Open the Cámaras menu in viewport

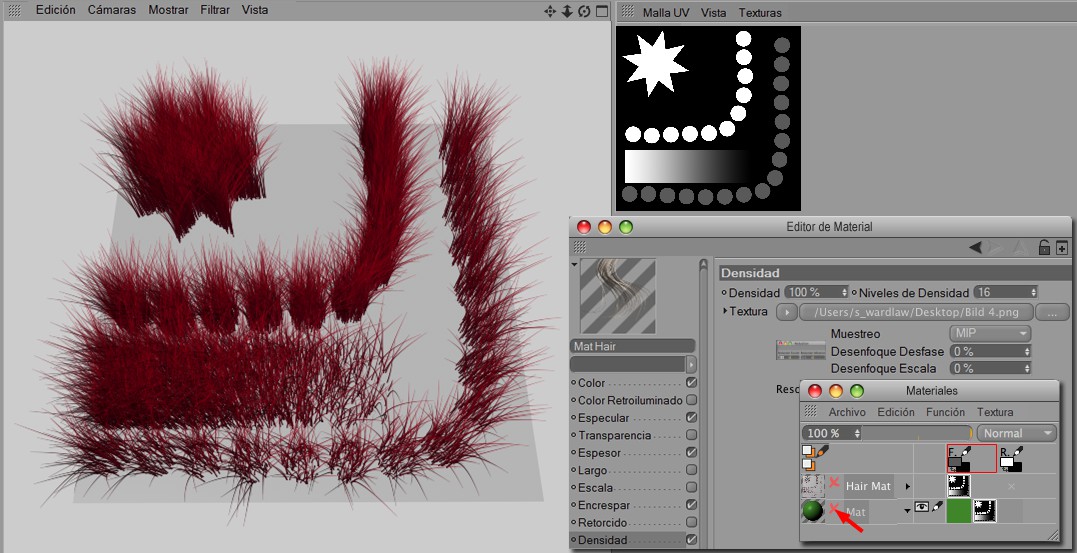click(x=112, y=10)
